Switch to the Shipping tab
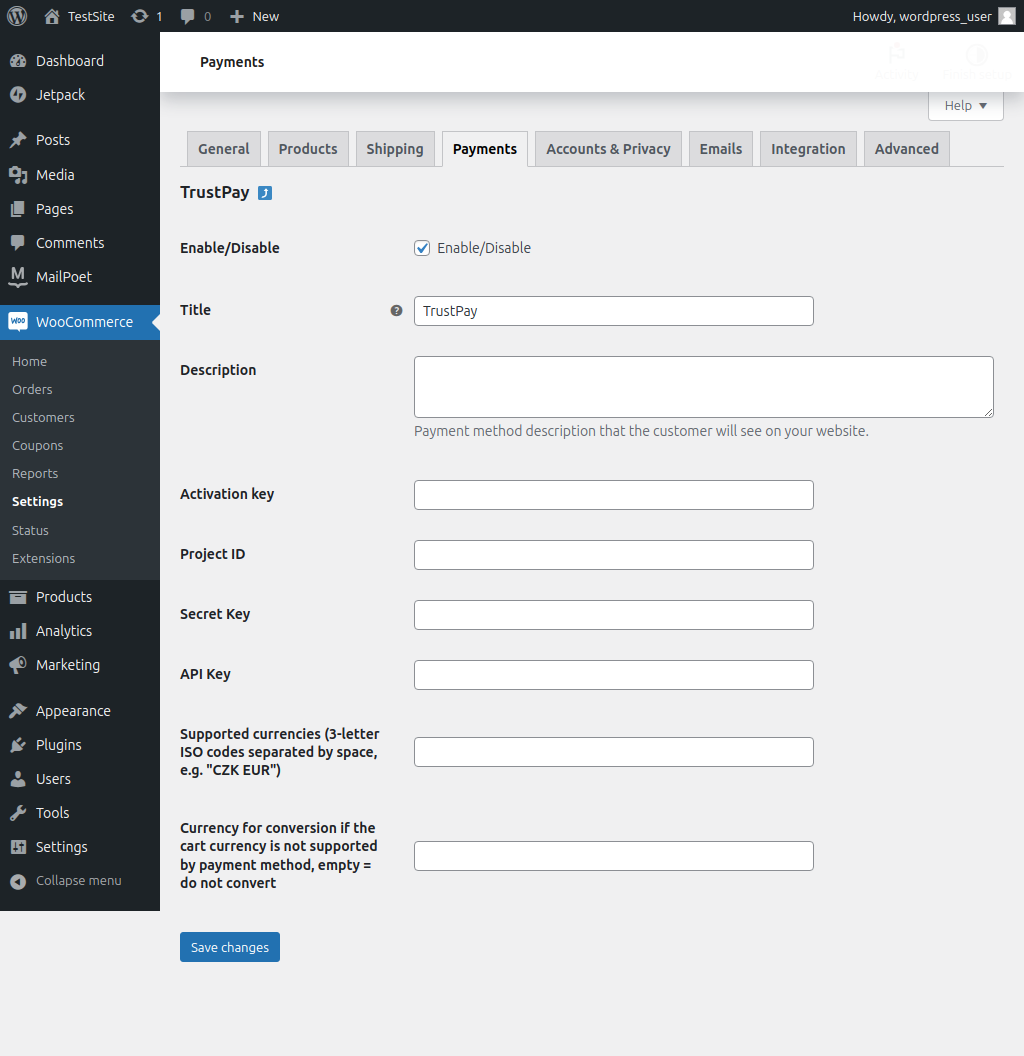Screen dimensions: 1024x1056 [395, 149]
